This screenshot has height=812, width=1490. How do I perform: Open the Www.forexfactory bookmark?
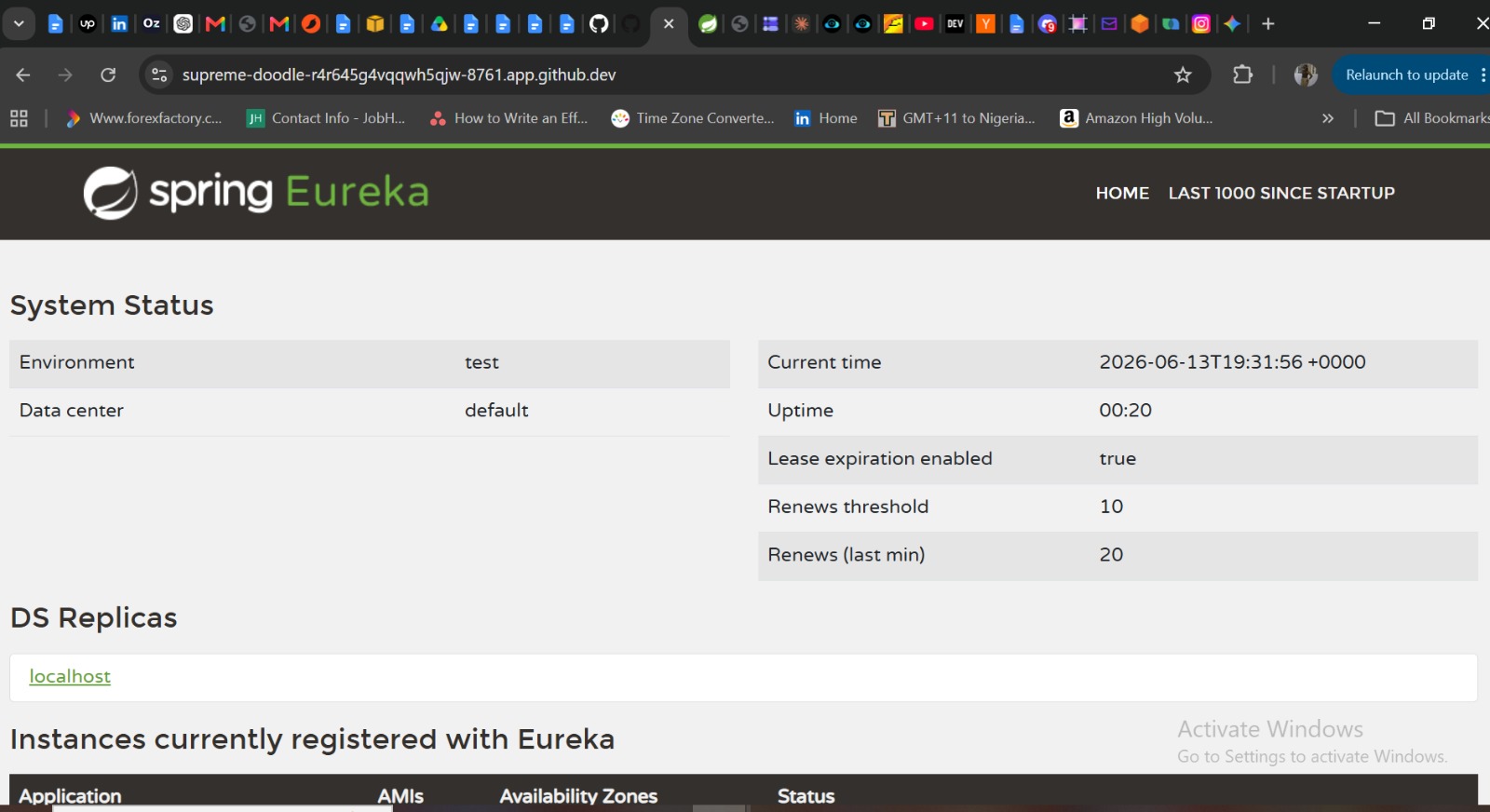coord(143,118)
